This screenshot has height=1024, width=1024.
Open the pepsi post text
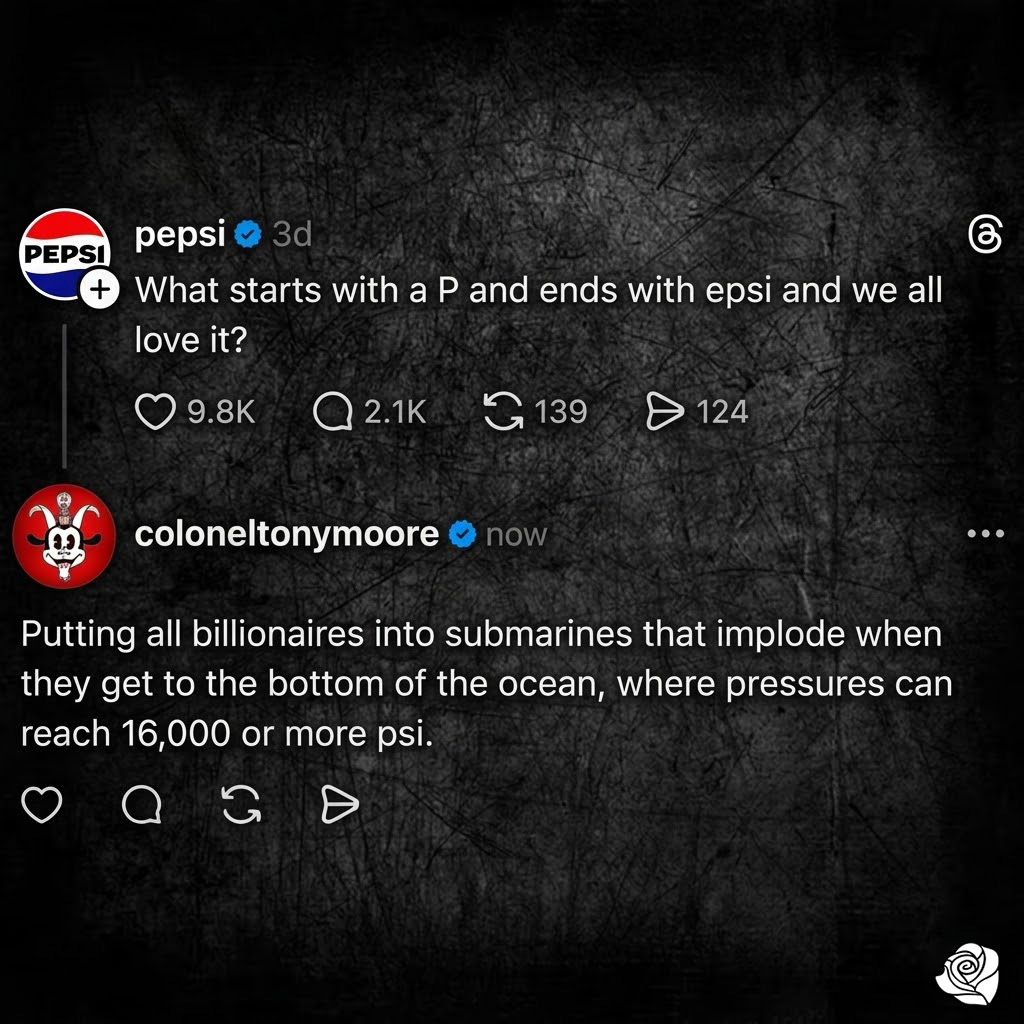point(539,314)
